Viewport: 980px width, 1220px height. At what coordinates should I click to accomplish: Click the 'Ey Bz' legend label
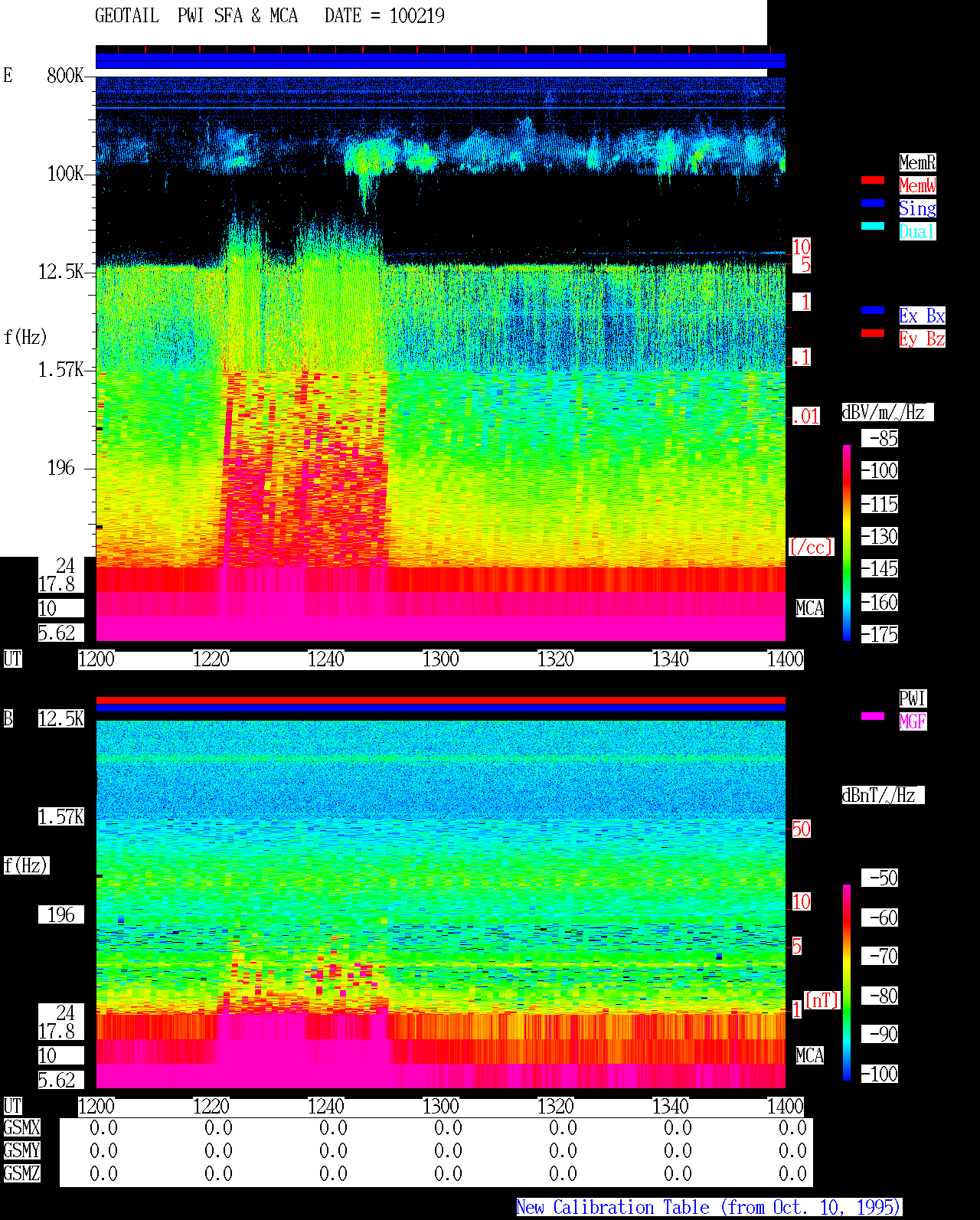[922, 339]
